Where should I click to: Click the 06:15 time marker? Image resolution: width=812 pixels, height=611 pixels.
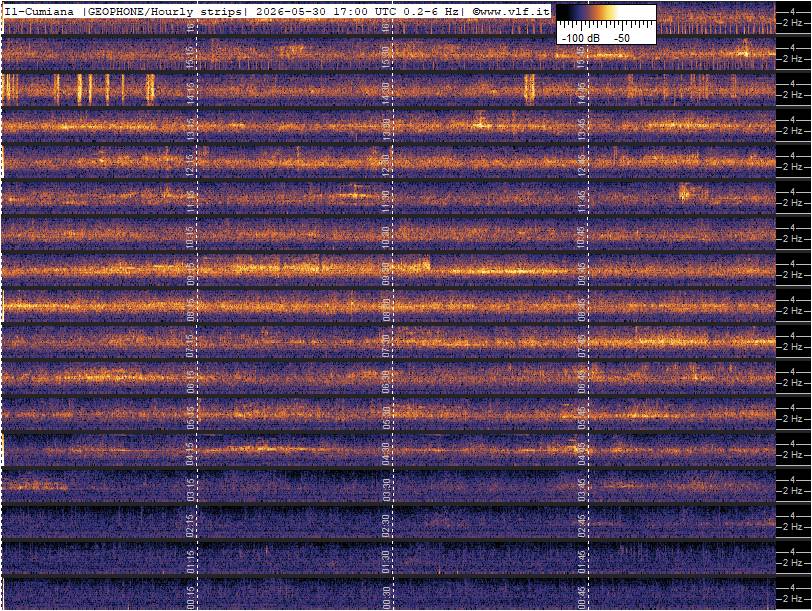[191, 381]
